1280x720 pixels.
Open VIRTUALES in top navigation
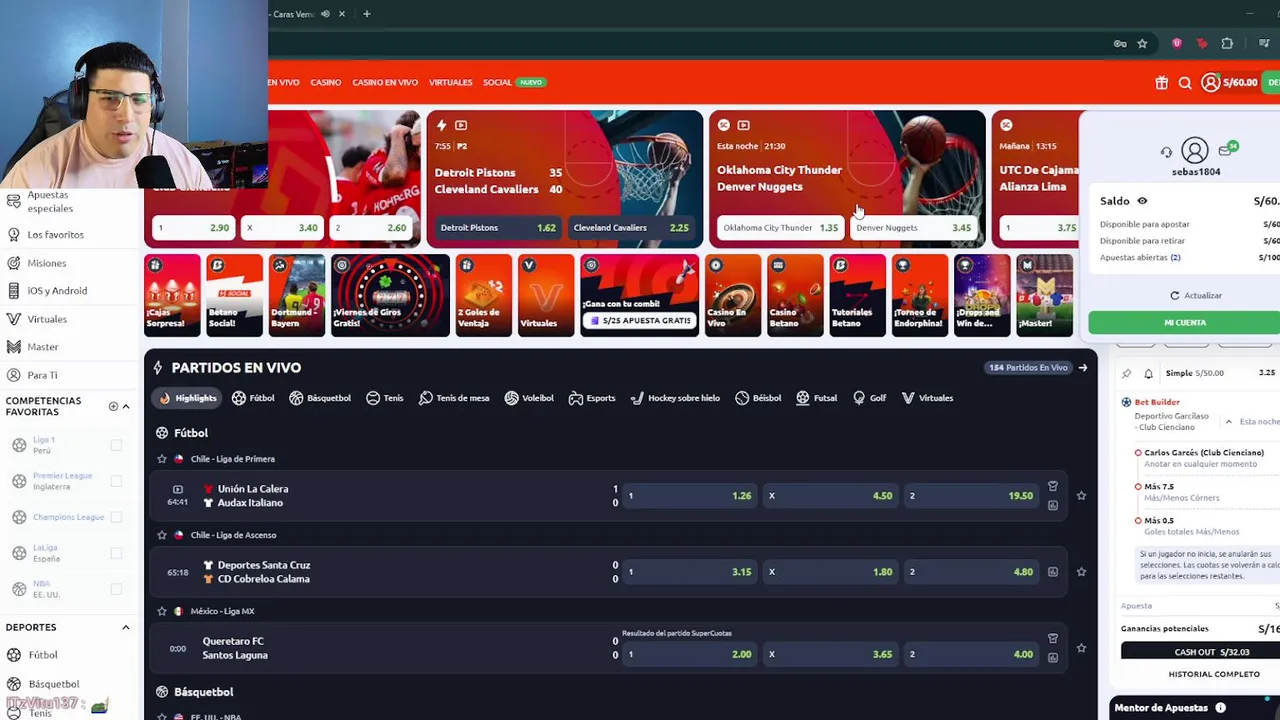[450, 83]
